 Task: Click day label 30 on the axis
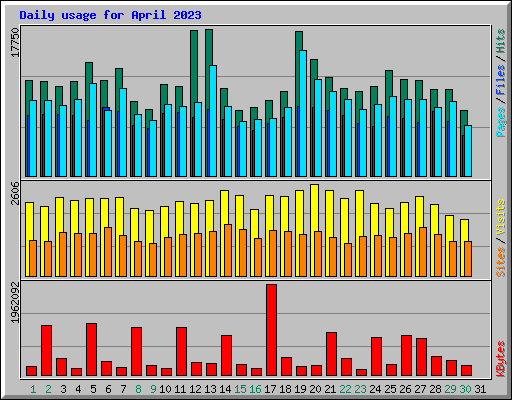465,389
